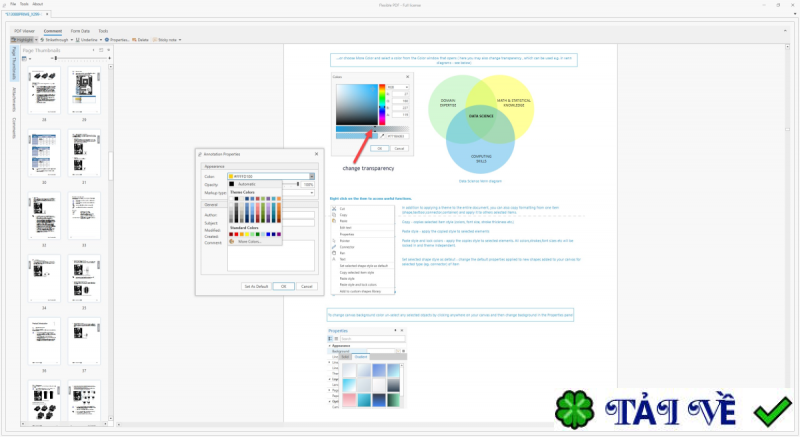Close the Page Thumbnails panel

[x=108, y=50]
